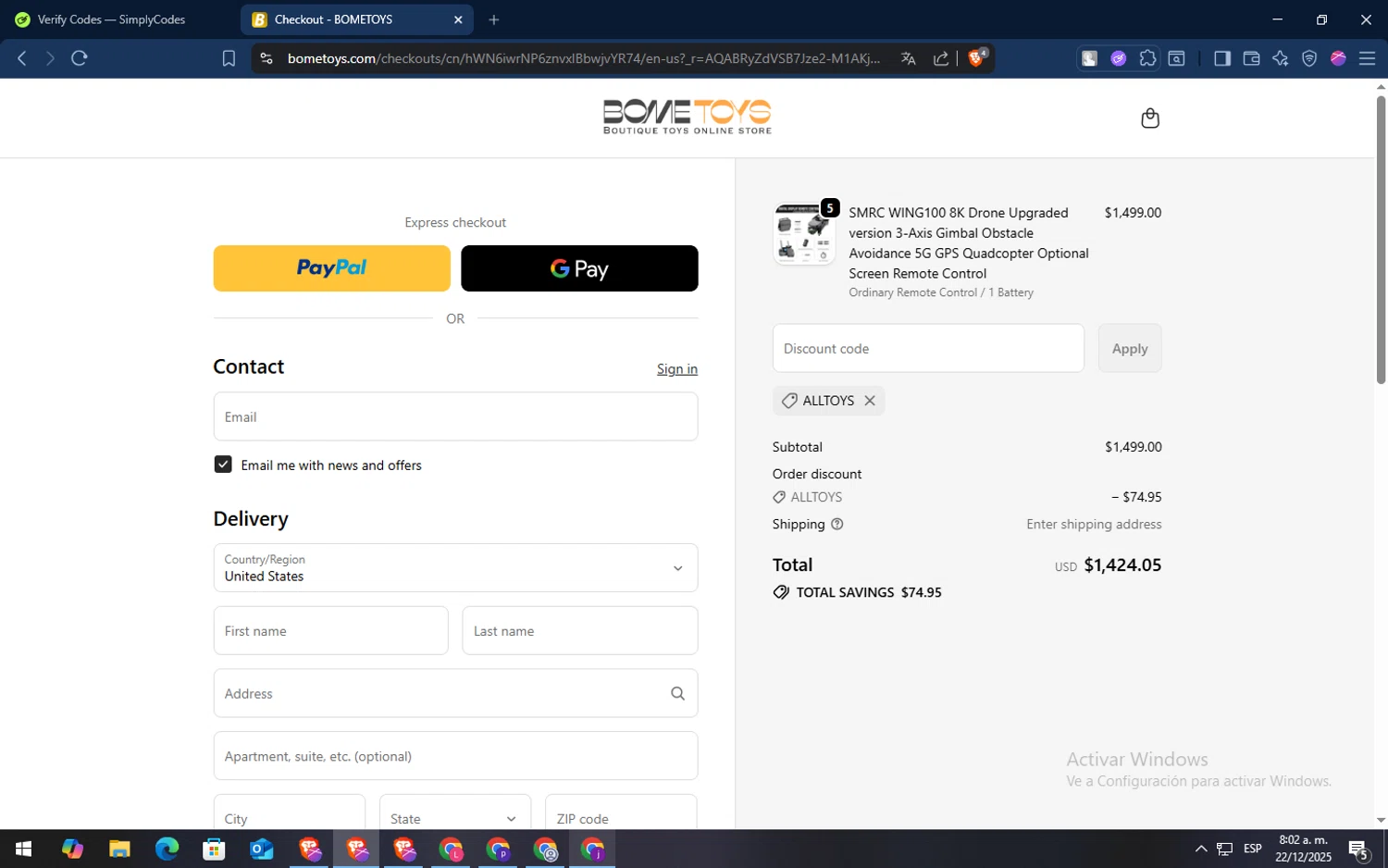Screen dimensions: 1388x868
Task: Click the Apply discount button
Action: pyautogui.click(x=1130, y=348)
